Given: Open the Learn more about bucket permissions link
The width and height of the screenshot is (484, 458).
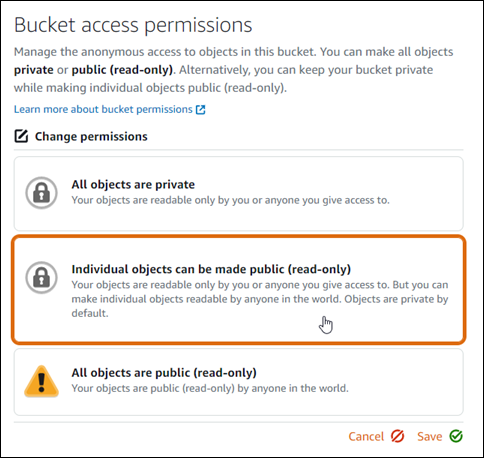Looking at the screenshot, I should (x=103, y=109).
